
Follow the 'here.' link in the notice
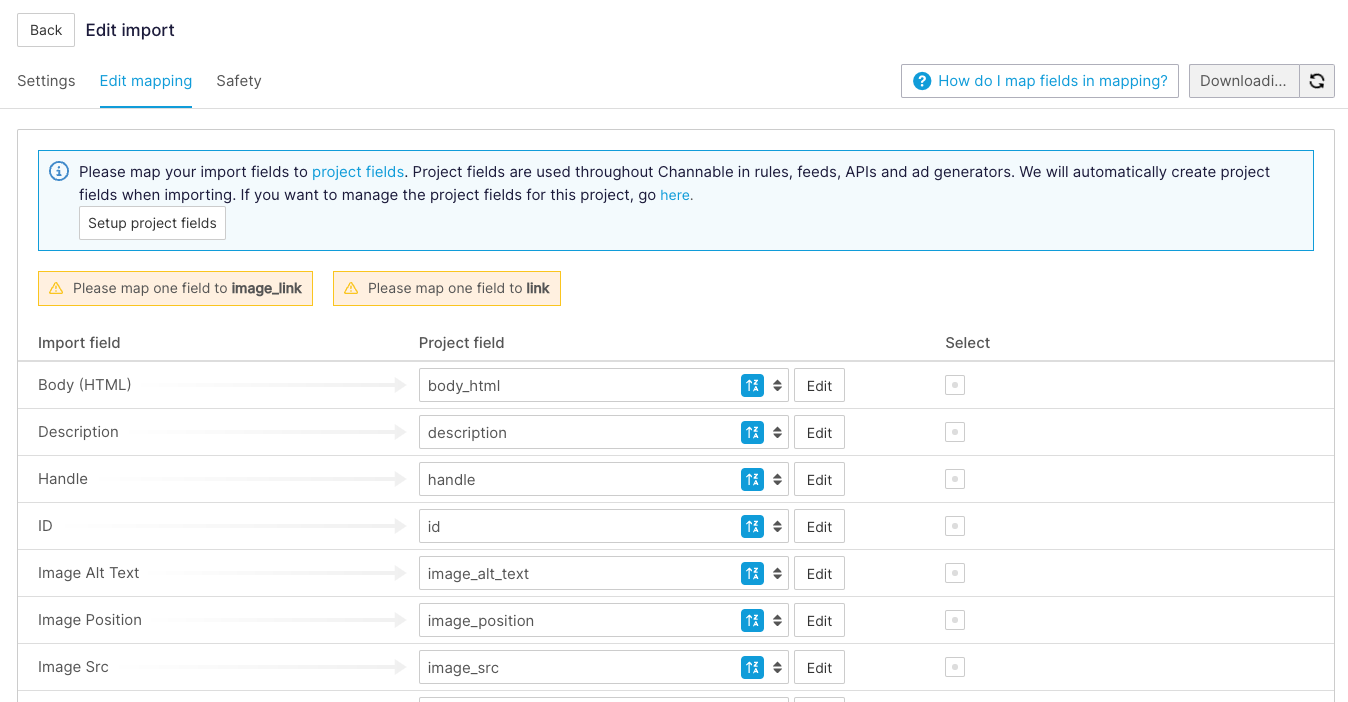[x=677, y=195]
